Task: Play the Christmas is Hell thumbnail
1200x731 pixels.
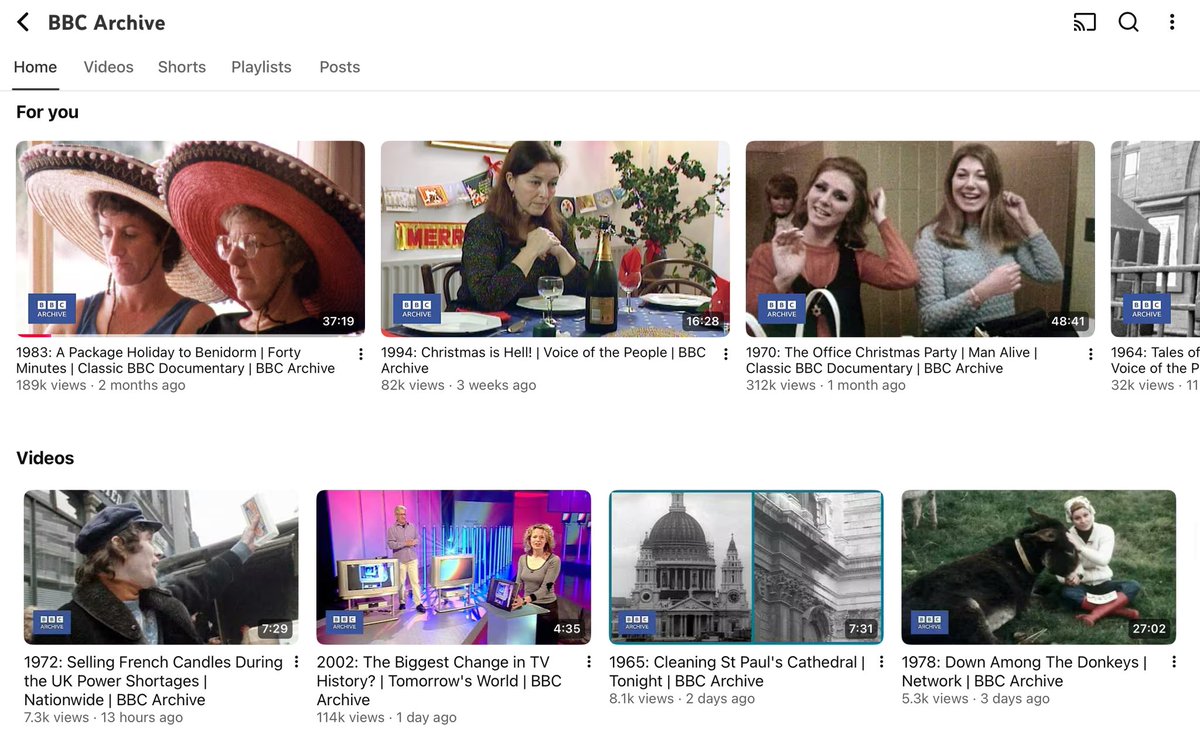Action: coord(555,238)
